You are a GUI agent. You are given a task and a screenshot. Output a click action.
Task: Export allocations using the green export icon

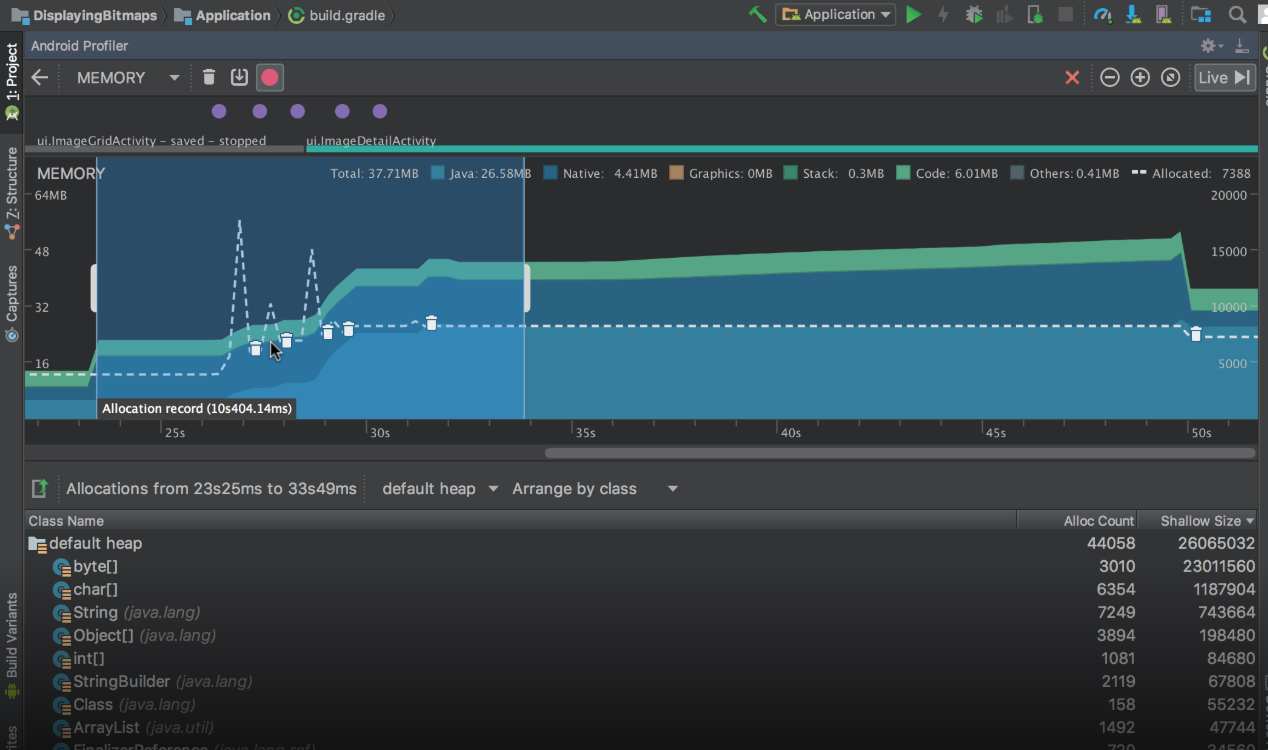click(x=40, y=488)
